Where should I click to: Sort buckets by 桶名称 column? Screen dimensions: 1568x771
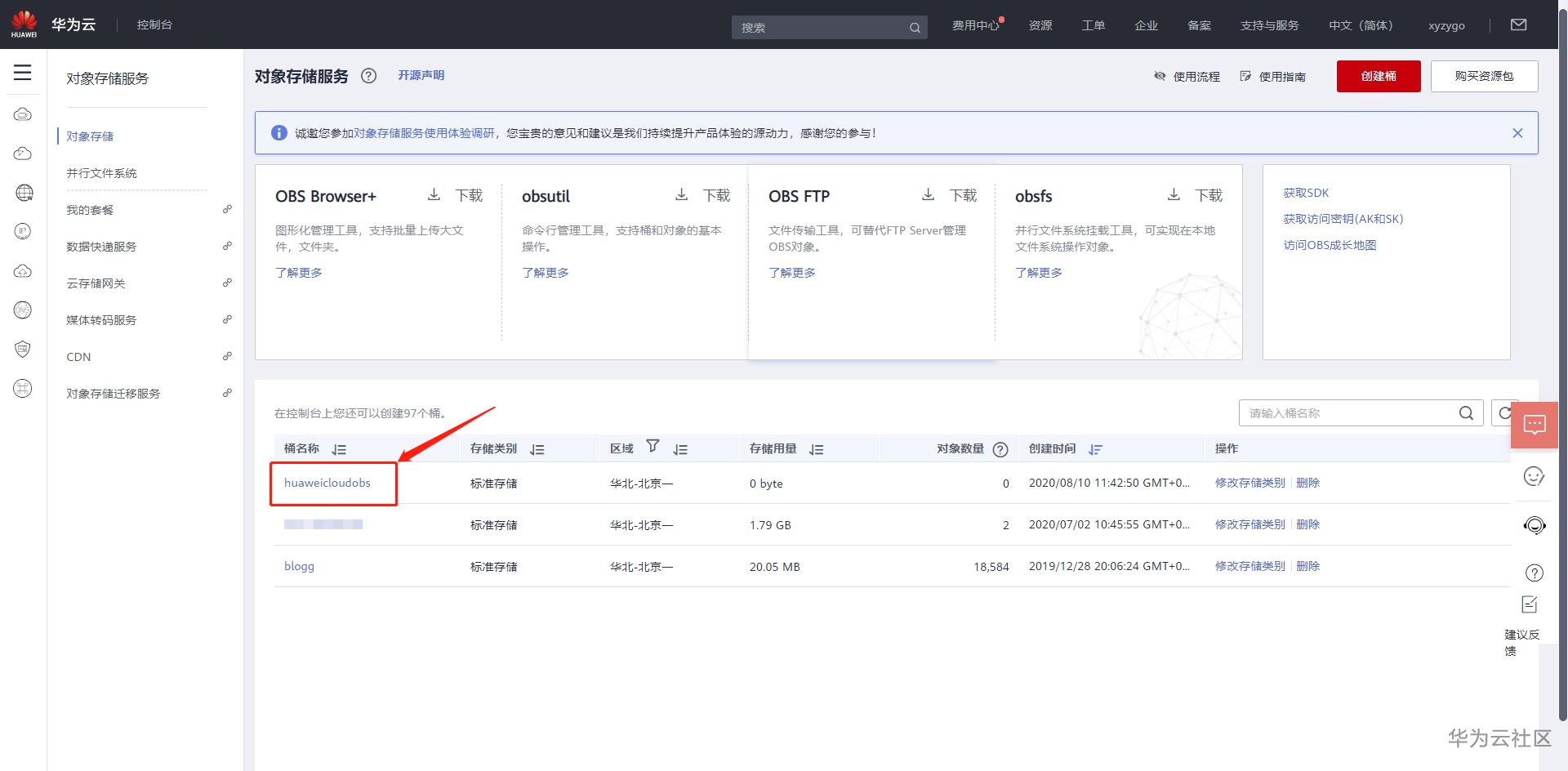(x=339, y=449)
